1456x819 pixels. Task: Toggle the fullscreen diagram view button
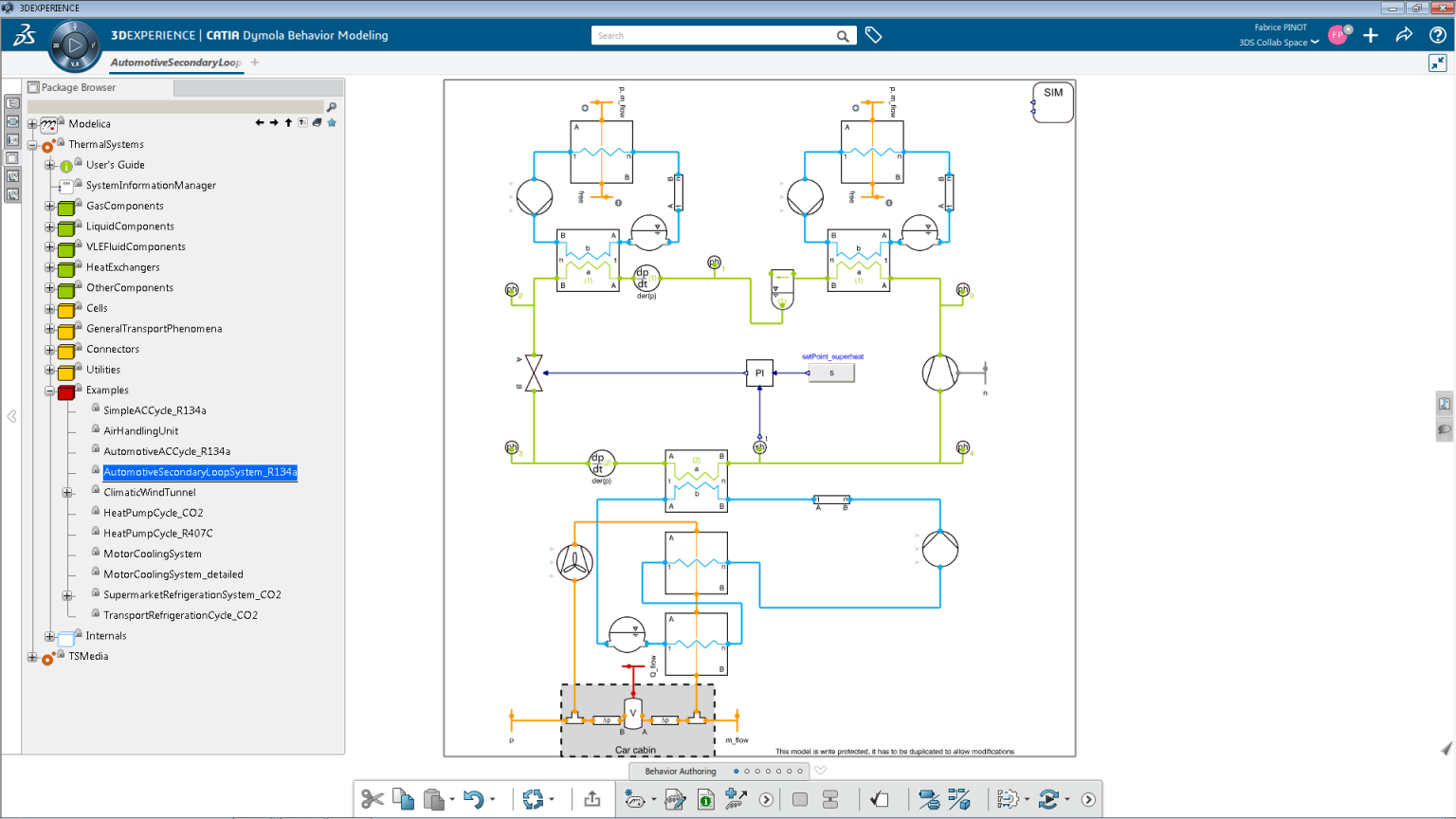(1437, 63)
